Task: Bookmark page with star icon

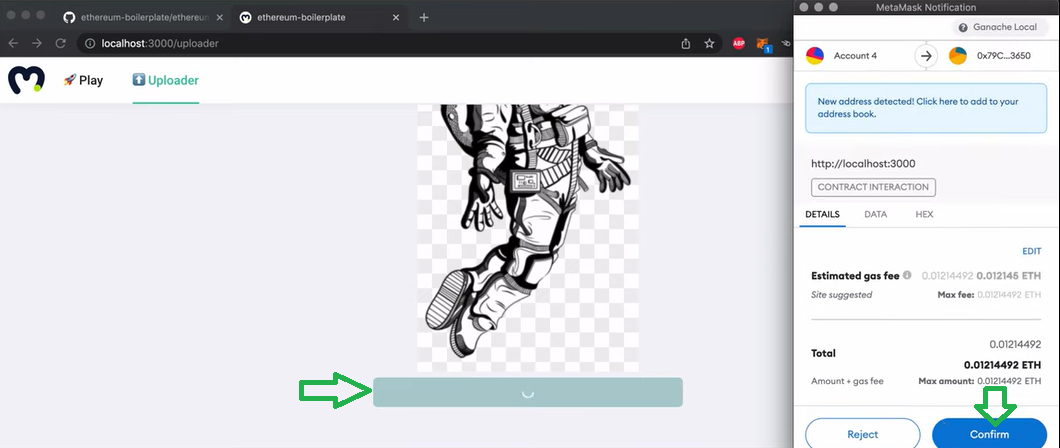Action: click(x=709, y=43)
